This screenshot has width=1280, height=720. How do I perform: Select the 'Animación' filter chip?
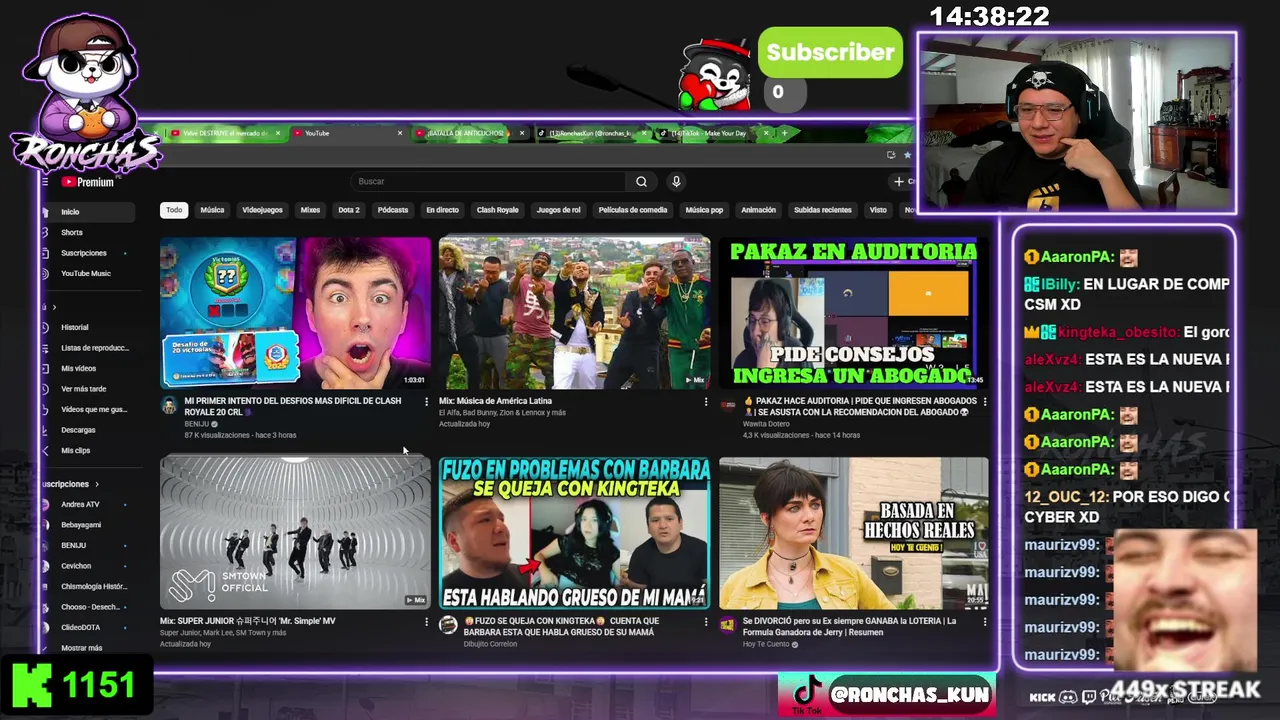(758, 210)
